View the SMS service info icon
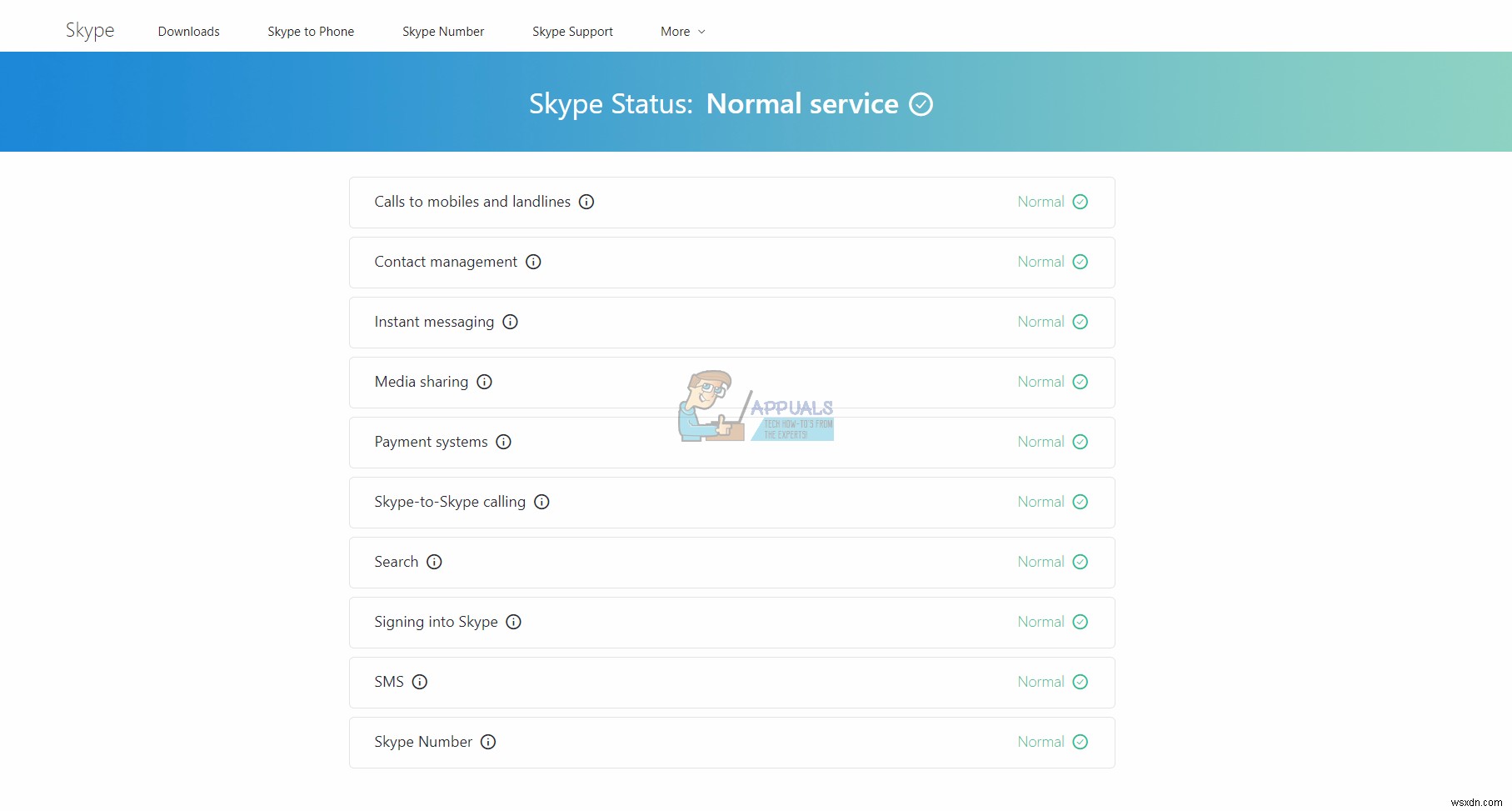The image size is (1512, 811). (420, 682)
